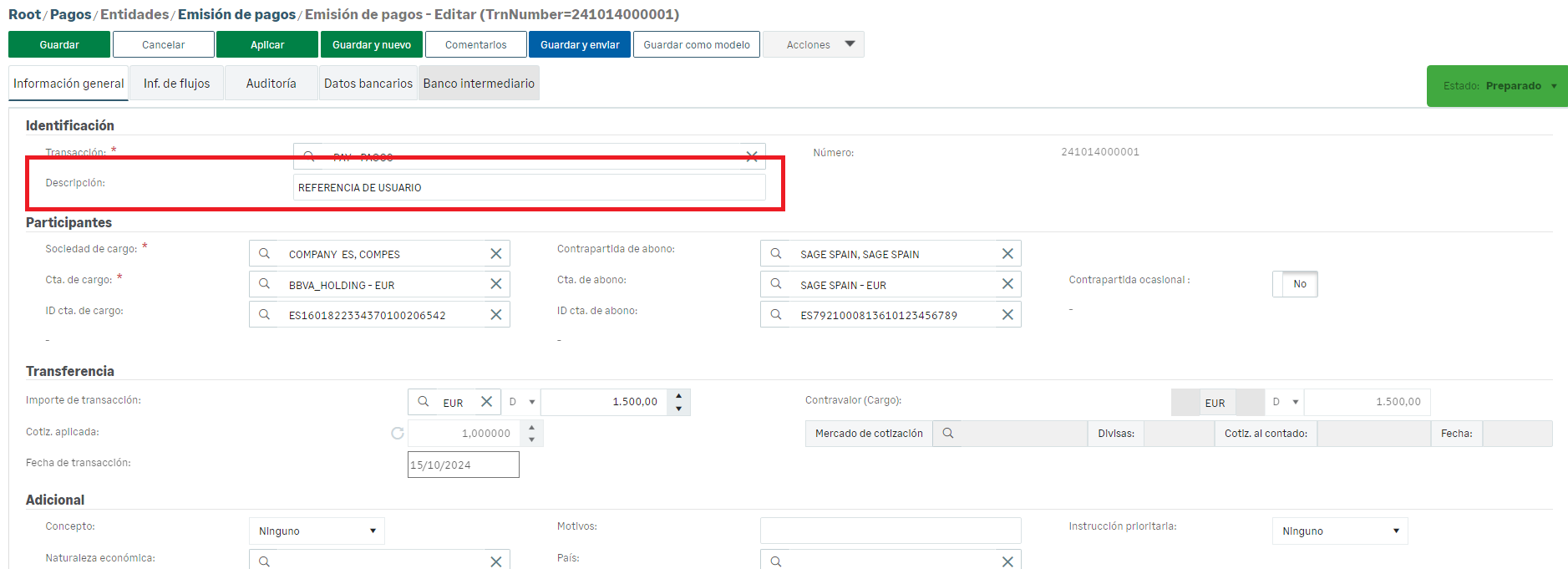Refresh the Cotiz. aplicada rate
The height and width of the screenshot is (569, 1568).
click(x=398, y=433)
